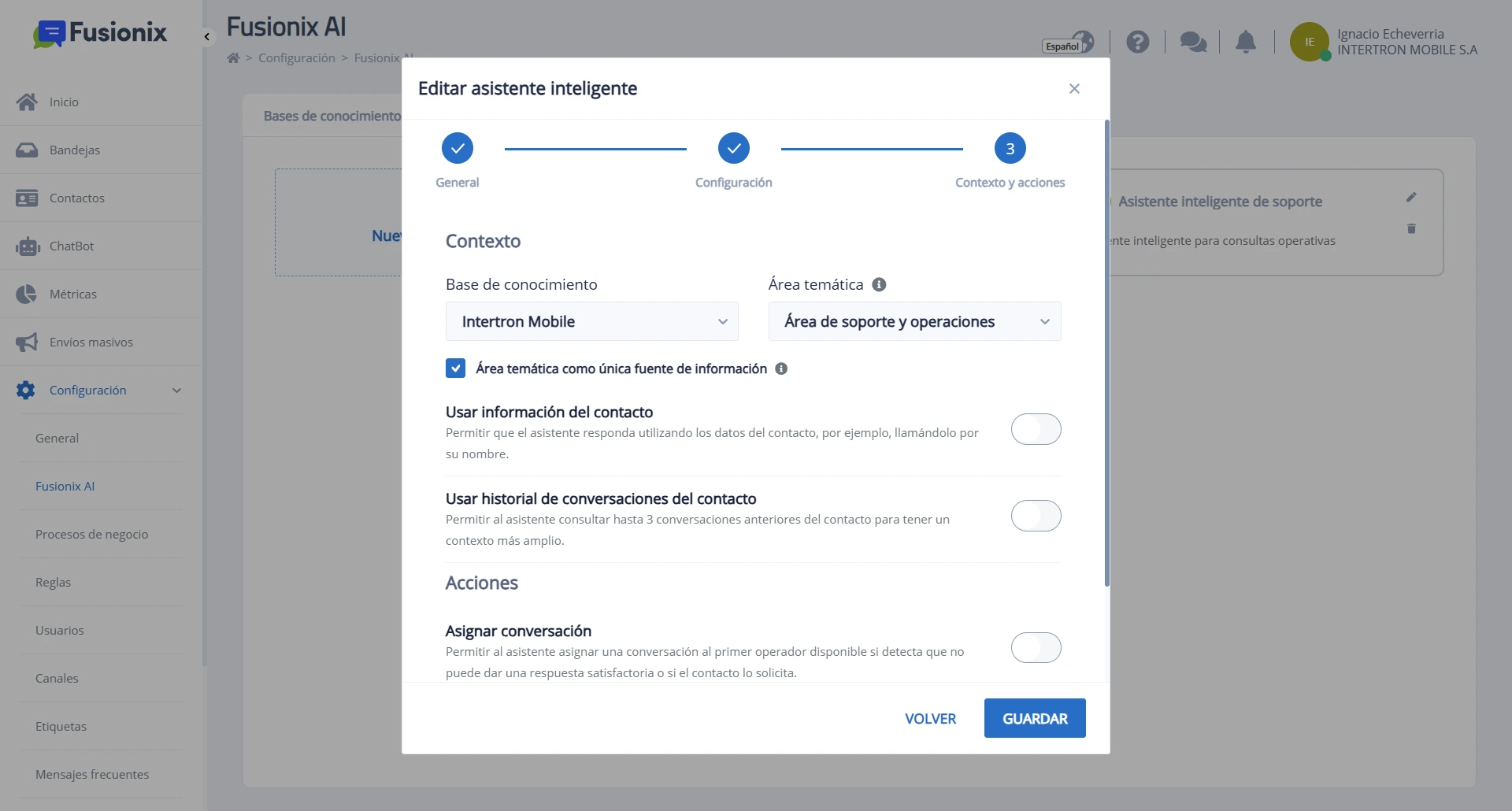Open Etiquetas submenu item
This screenshot has height=811, width=1512.
click(61, 726)
